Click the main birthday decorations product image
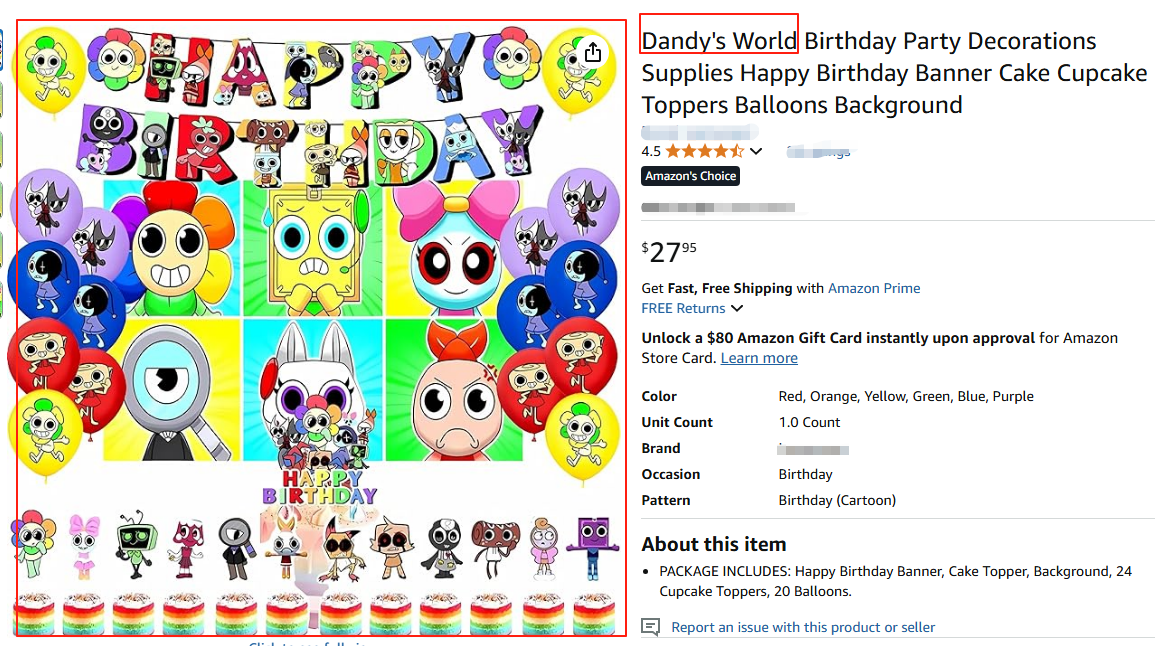The height and width of the screenshot is (646, 1162). (320, 327)
